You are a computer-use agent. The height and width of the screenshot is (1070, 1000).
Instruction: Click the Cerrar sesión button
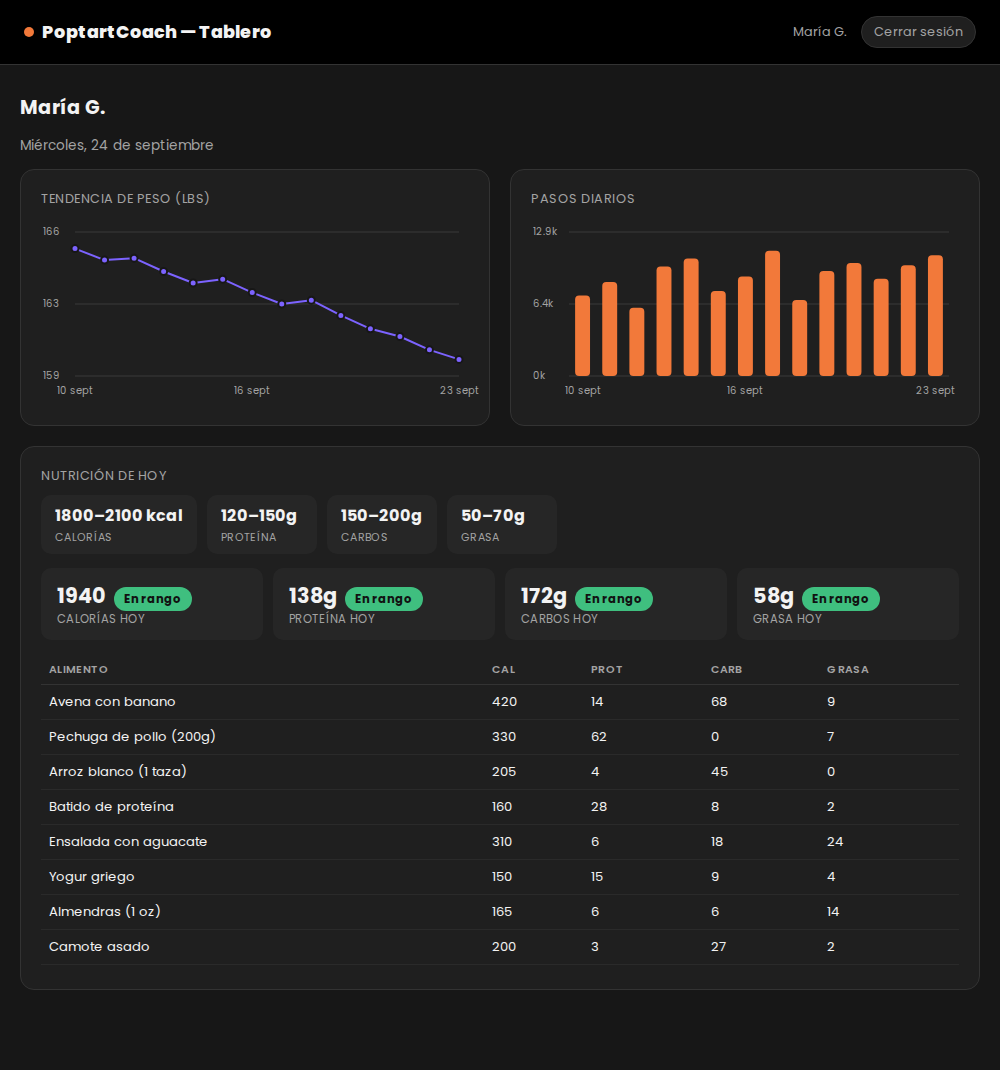point(918,32)
